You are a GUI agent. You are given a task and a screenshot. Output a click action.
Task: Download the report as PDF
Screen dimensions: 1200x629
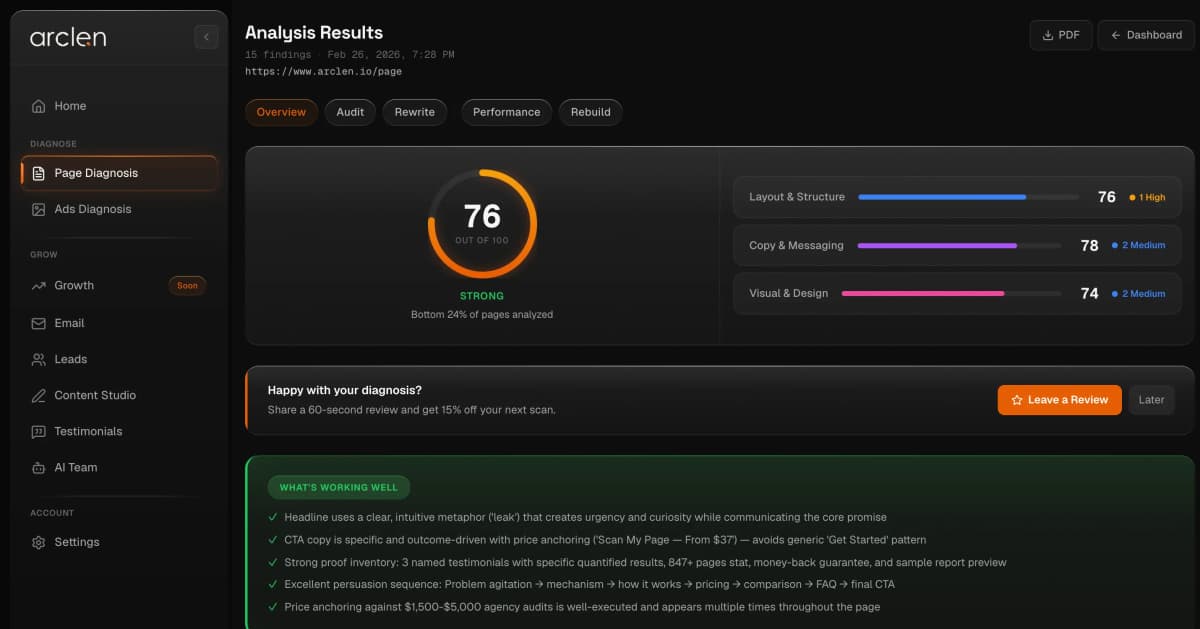click(x=1061, y=34)
